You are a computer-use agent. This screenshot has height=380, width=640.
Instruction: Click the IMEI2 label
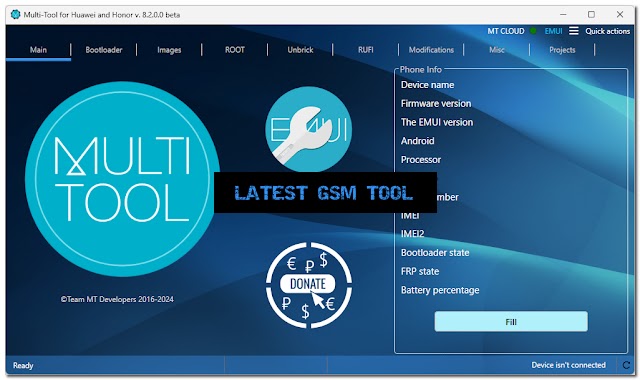click(412, 234)
